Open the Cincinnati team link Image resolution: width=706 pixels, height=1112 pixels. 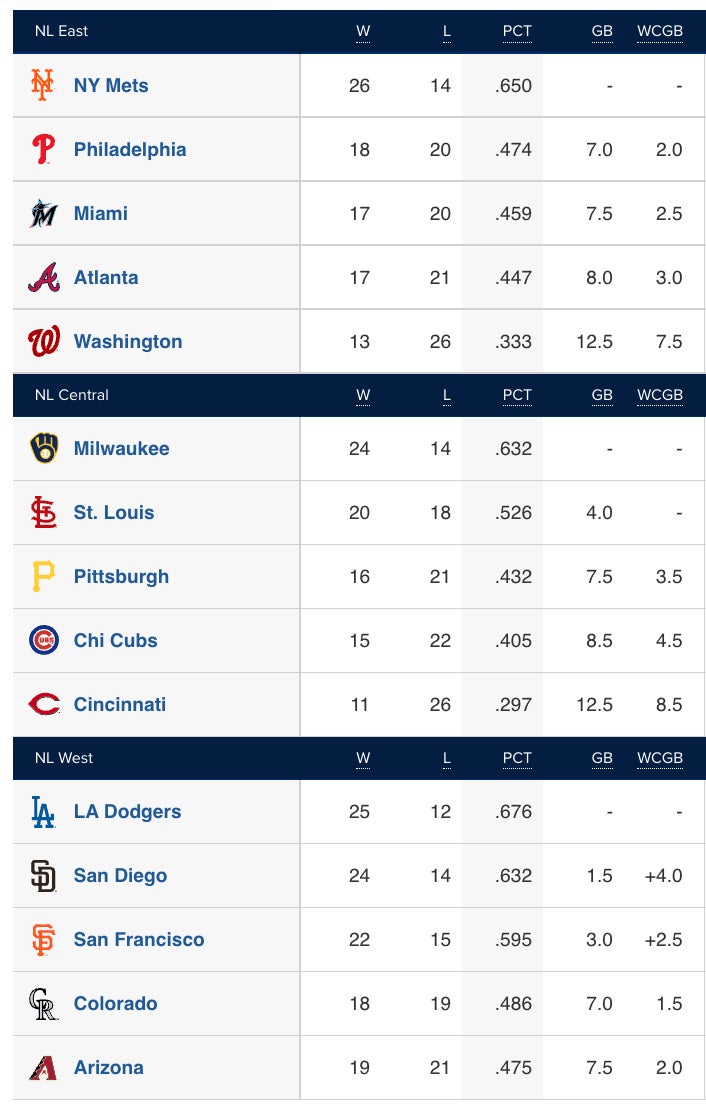120,704
